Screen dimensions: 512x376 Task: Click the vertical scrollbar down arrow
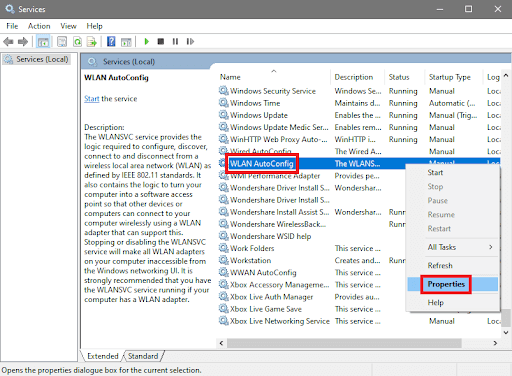click(506, 332)
